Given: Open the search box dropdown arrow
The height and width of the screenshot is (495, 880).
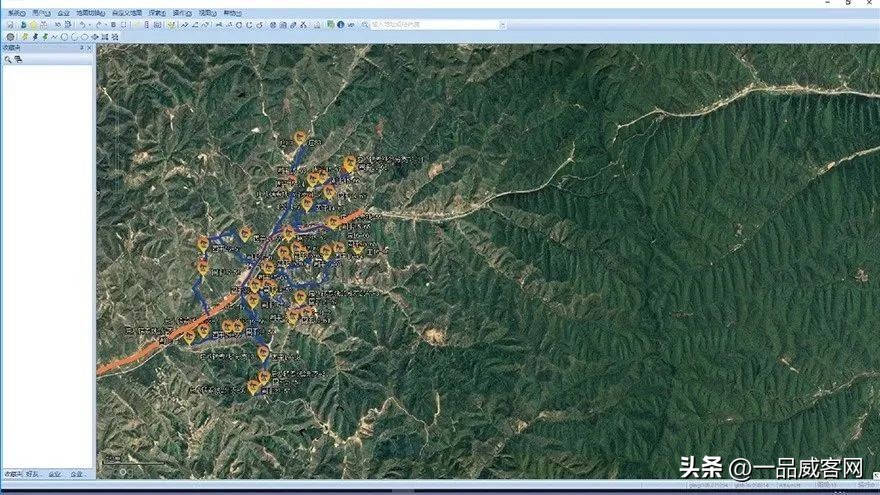Looking at the screenshot, I should (502, 25).
